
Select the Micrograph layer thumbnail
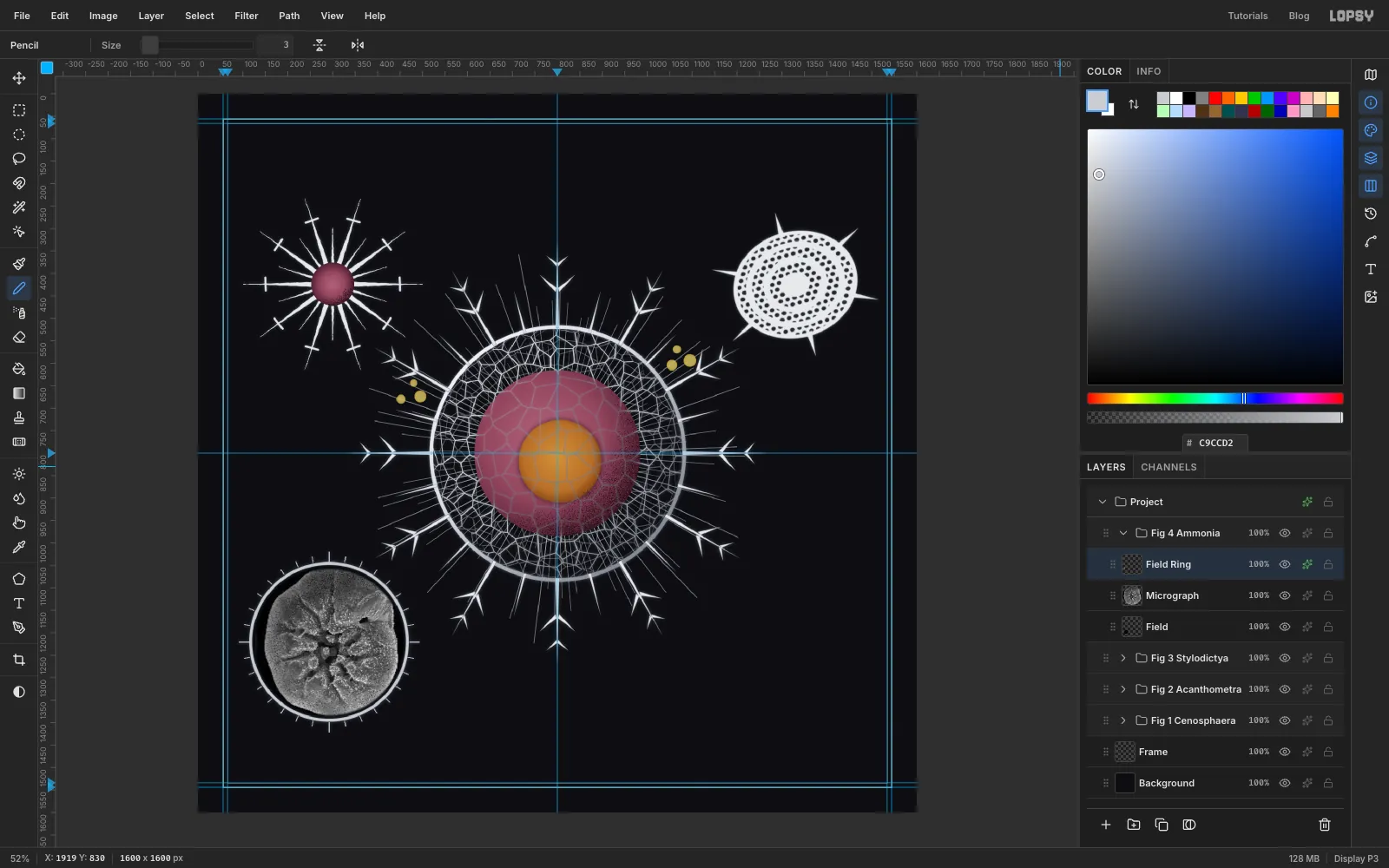[1131, 595]
